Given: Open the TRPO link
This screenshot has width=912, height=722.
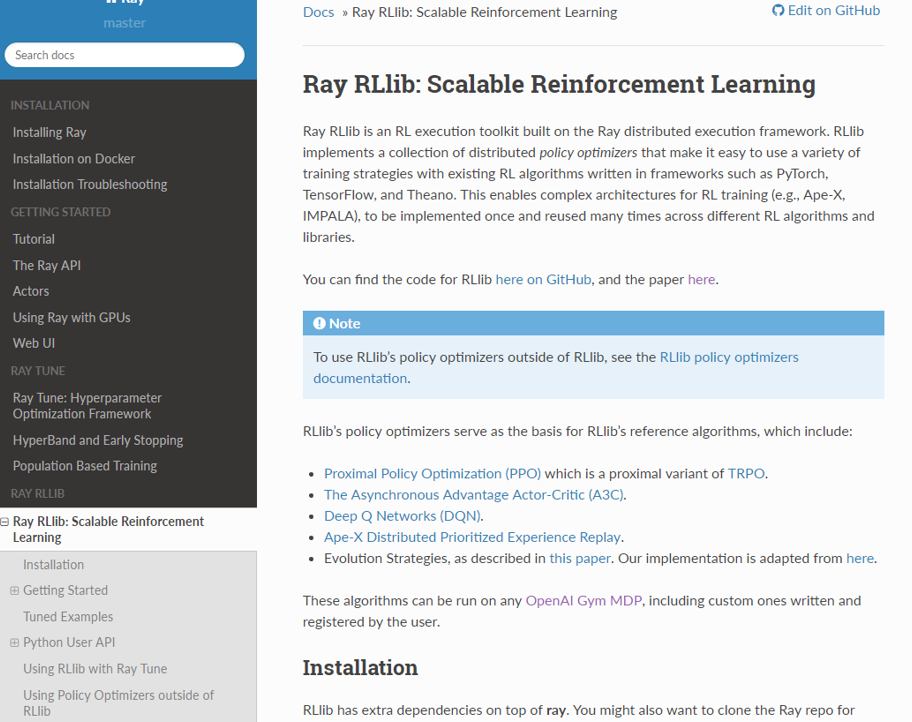Looking at the screenshot, I should pos(745,473).
